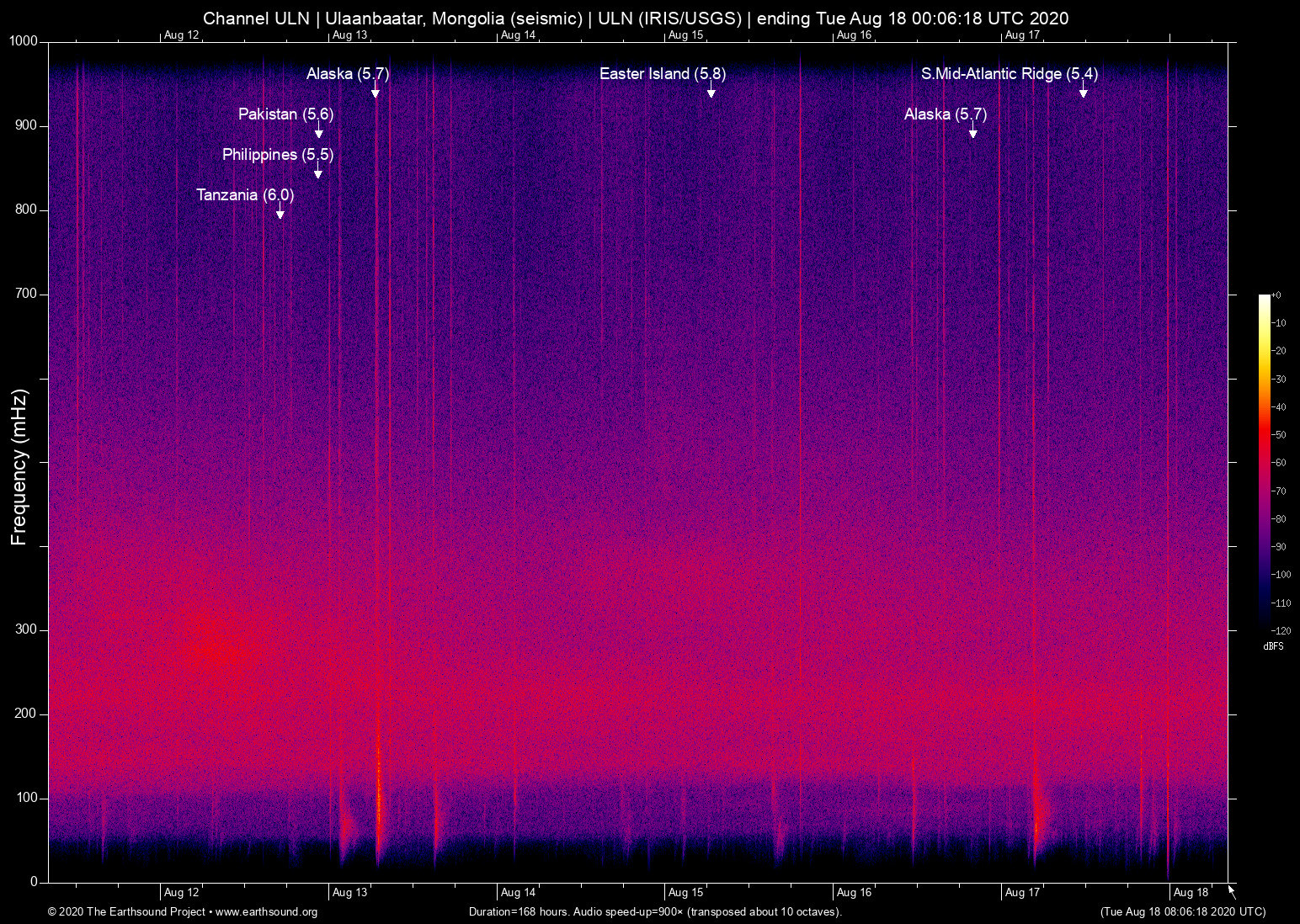Viewport: 1300px width, 924px height.
Task: Click the arrow under Alaska (5.7) near Aug 13
Action: tap(376, 93)
